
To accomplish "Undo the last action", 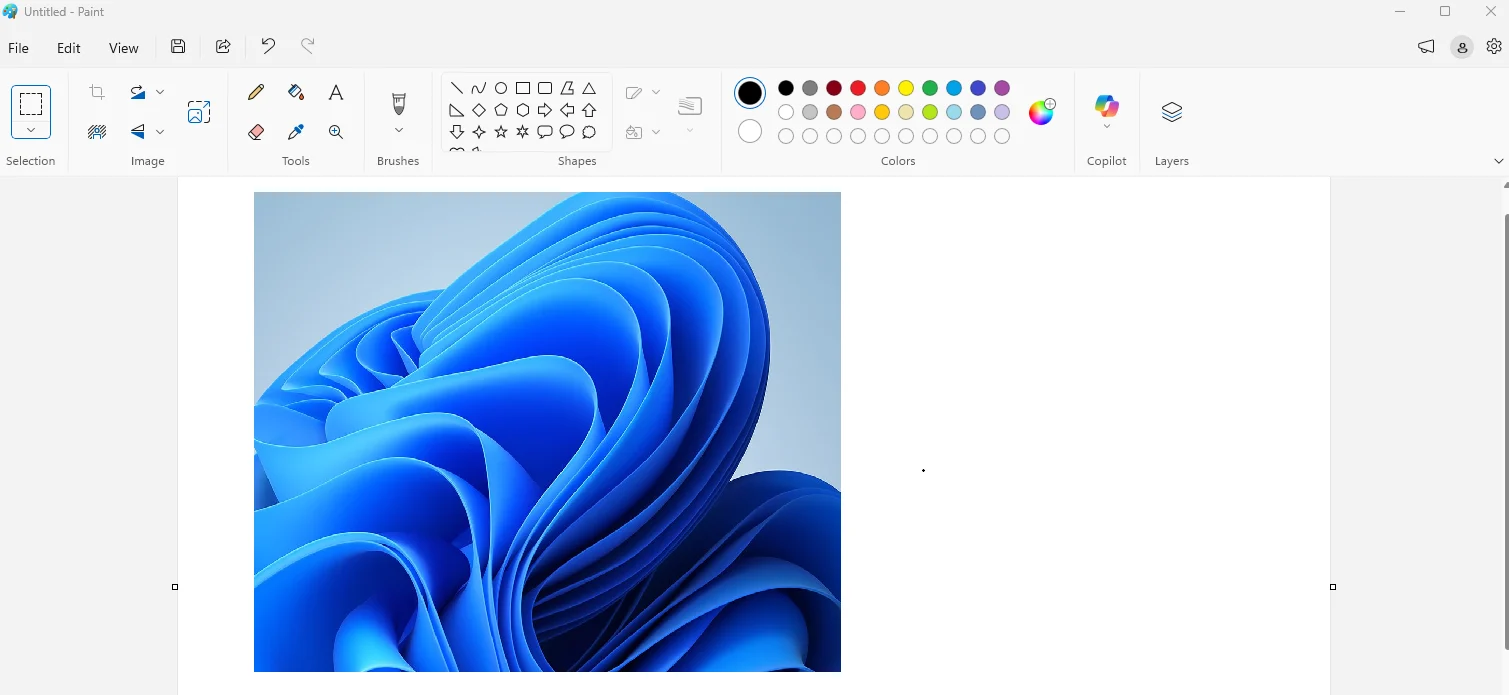I will coord(268,46).
